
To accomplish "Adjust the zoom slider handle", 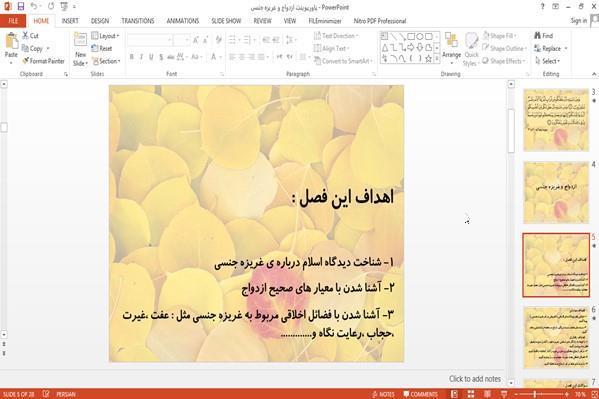I will click(x=535, y=394).
